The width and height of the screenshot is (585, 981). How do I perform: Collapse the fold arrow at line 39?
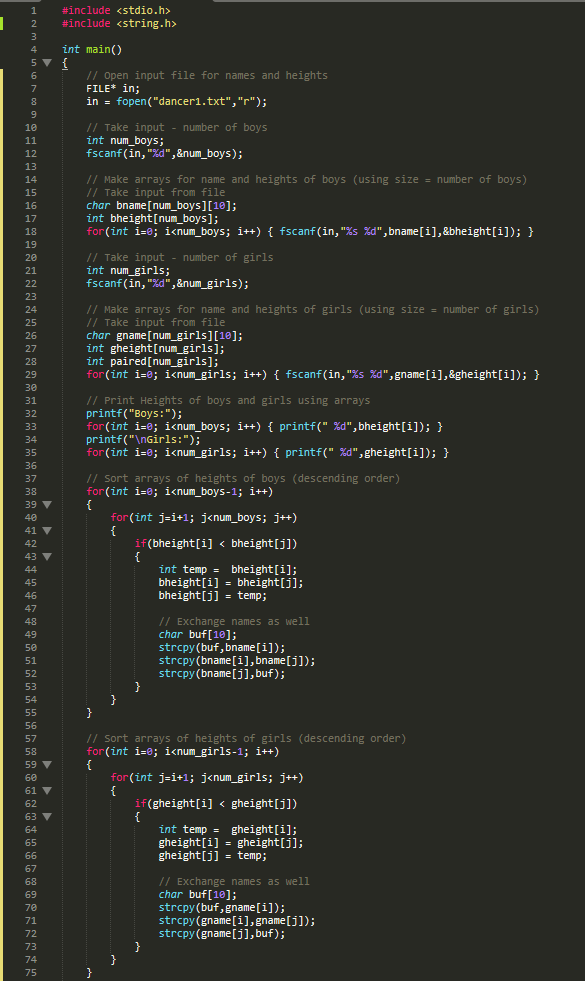(47, 504)
